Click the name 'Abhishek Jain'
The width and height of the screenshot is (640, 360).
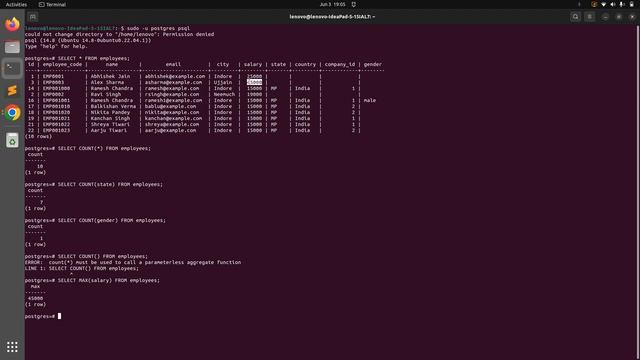(110, 76)
